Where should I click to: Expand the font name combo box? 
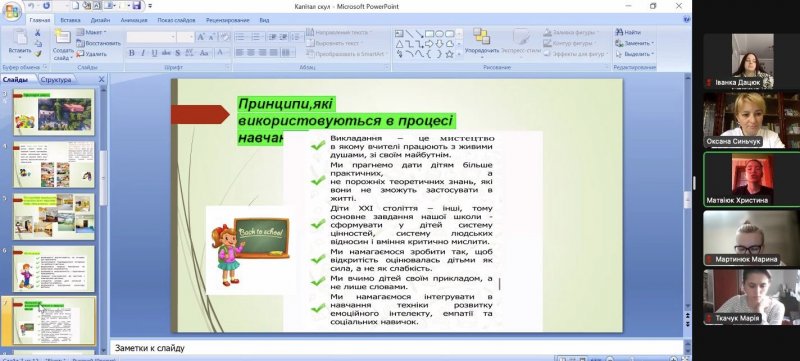pos(172,37)
